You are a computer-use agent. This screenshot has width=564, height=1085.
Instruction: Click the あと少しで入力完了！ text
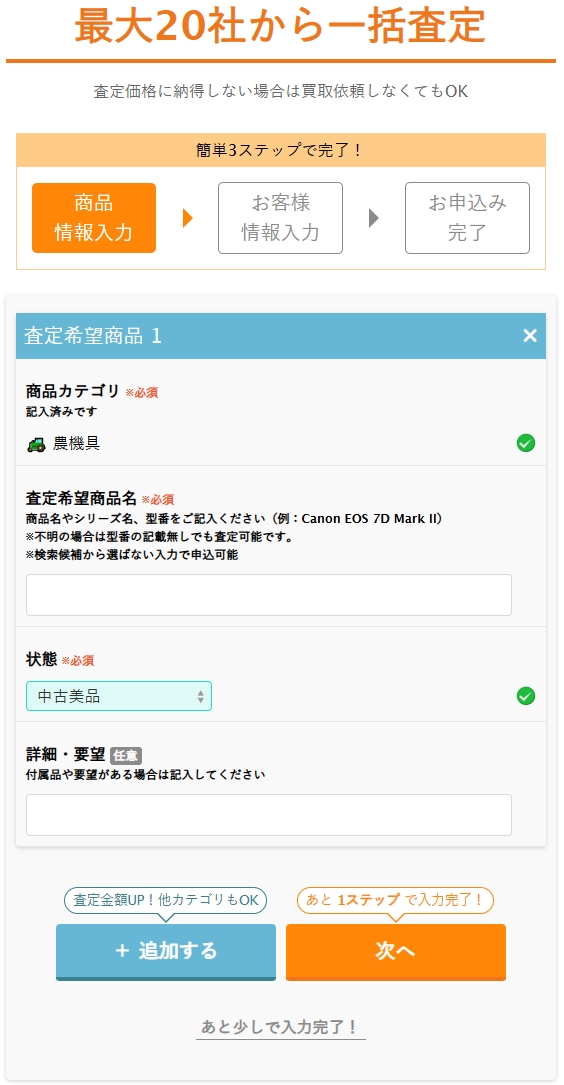pyautogui.click(x=280, y=1027)
